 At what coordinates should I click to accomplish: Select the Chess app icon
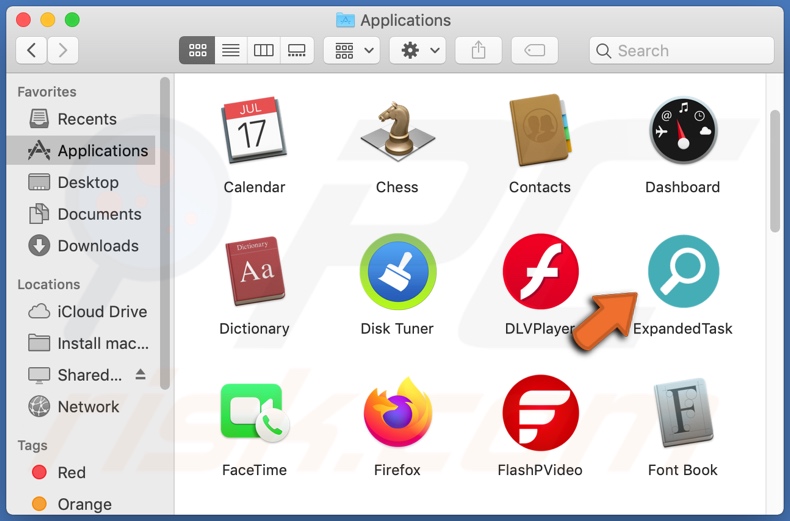click(x=397, y=130)
